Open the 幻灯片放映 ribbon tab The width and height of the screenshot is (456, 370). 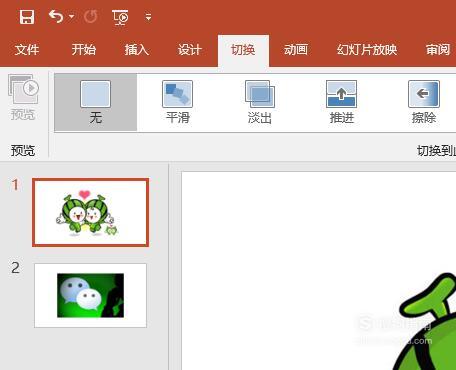coord(367,50)
